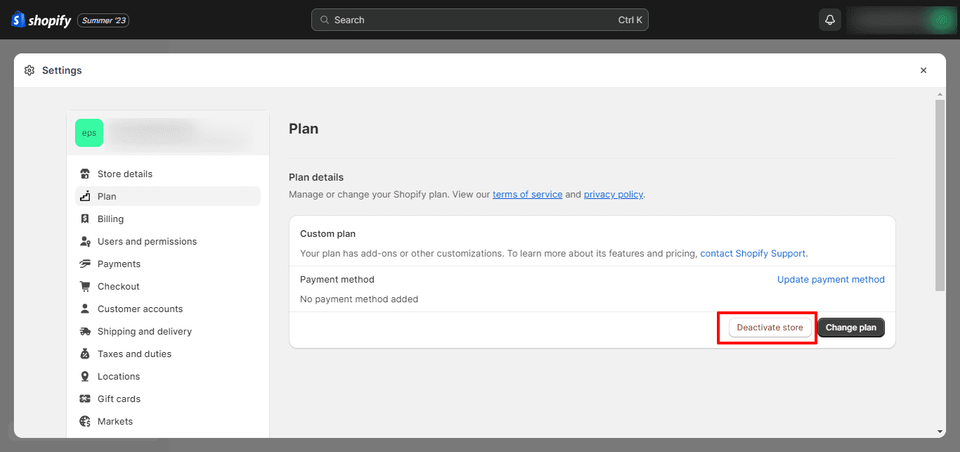This screenshot has height=452, width=960.
Task: Open Store details settings
Action: 168,174
